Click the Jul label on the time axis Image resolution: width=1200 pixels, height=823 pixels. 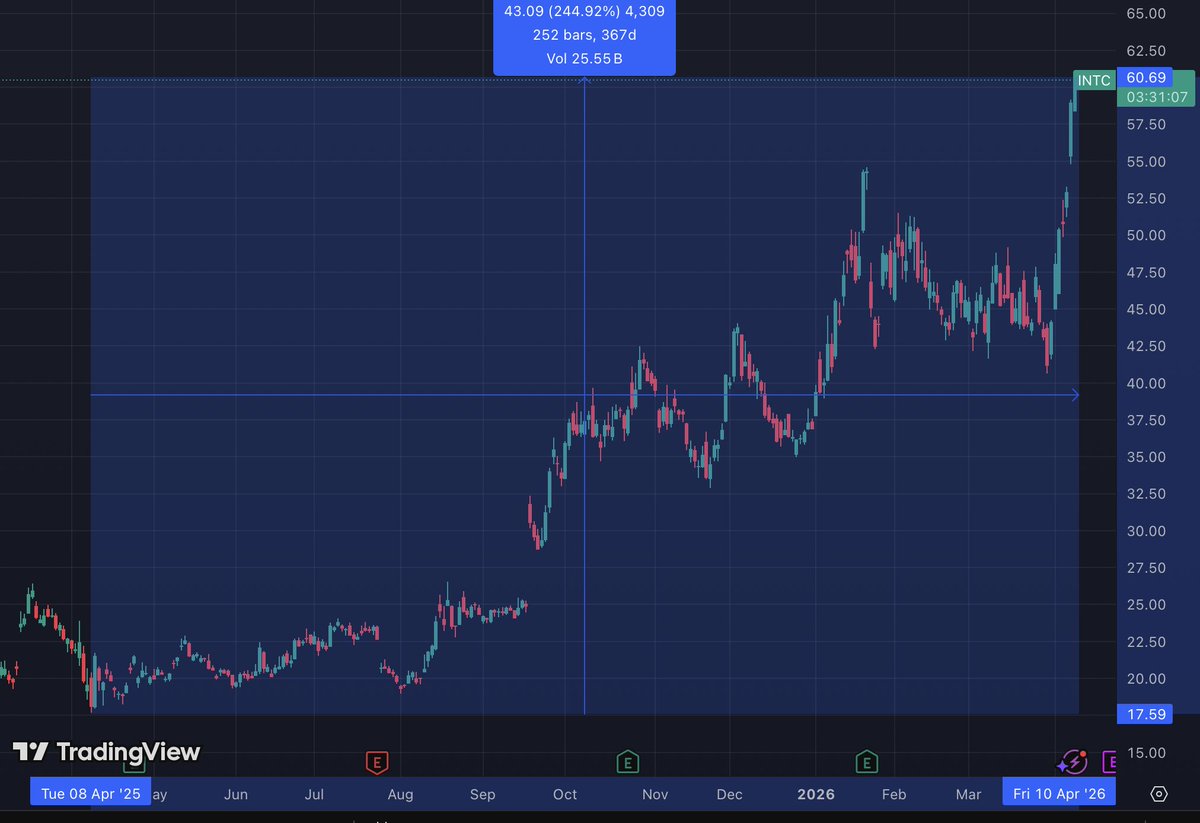click(314, 795)
